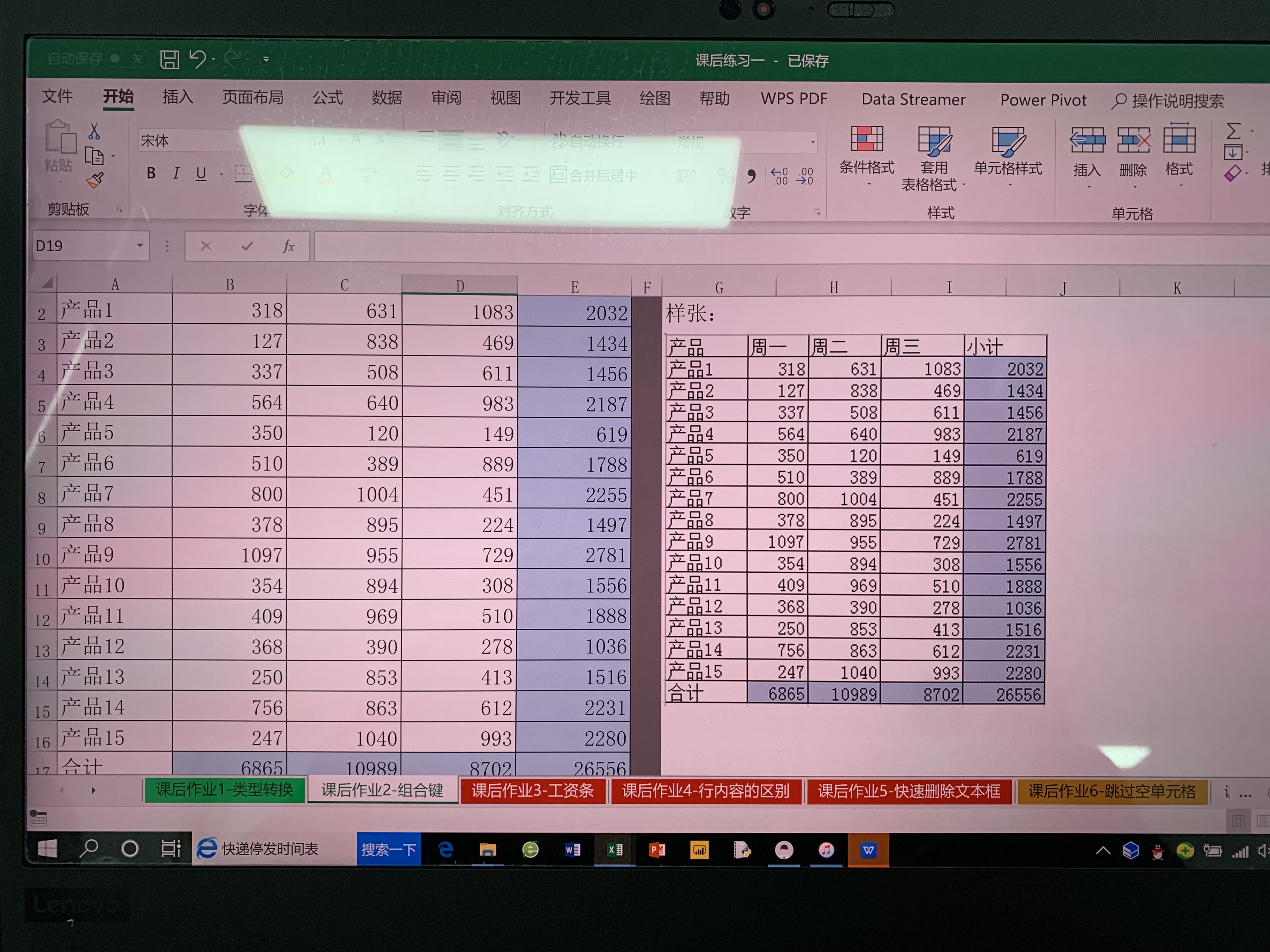
Task: Click the Save icon in title bar
Action: [169, 60]
